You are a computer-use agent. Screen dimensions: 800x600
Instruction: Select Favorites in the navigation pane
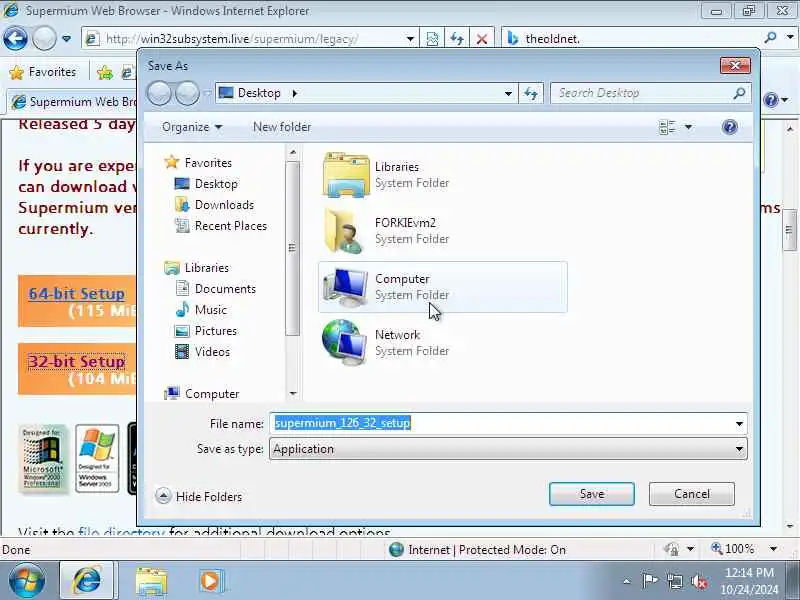click(x=208, y=163)
